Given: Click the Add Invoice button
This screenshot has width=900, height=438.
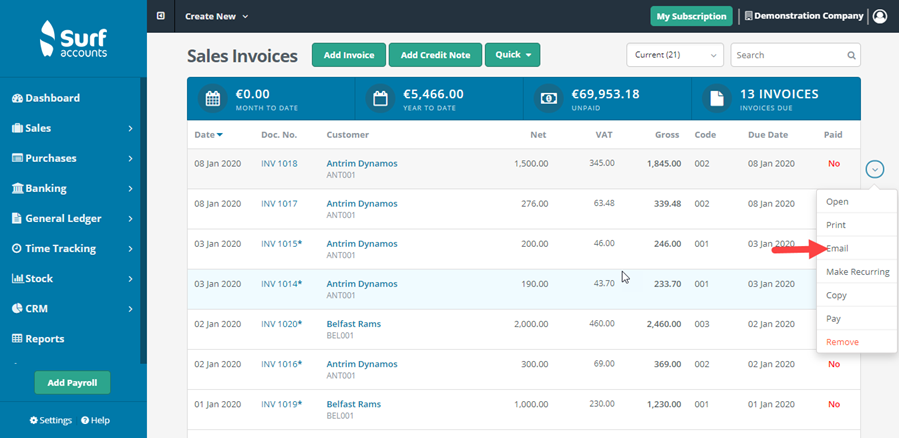Looking at the screenshot, I should click(348, 55).
